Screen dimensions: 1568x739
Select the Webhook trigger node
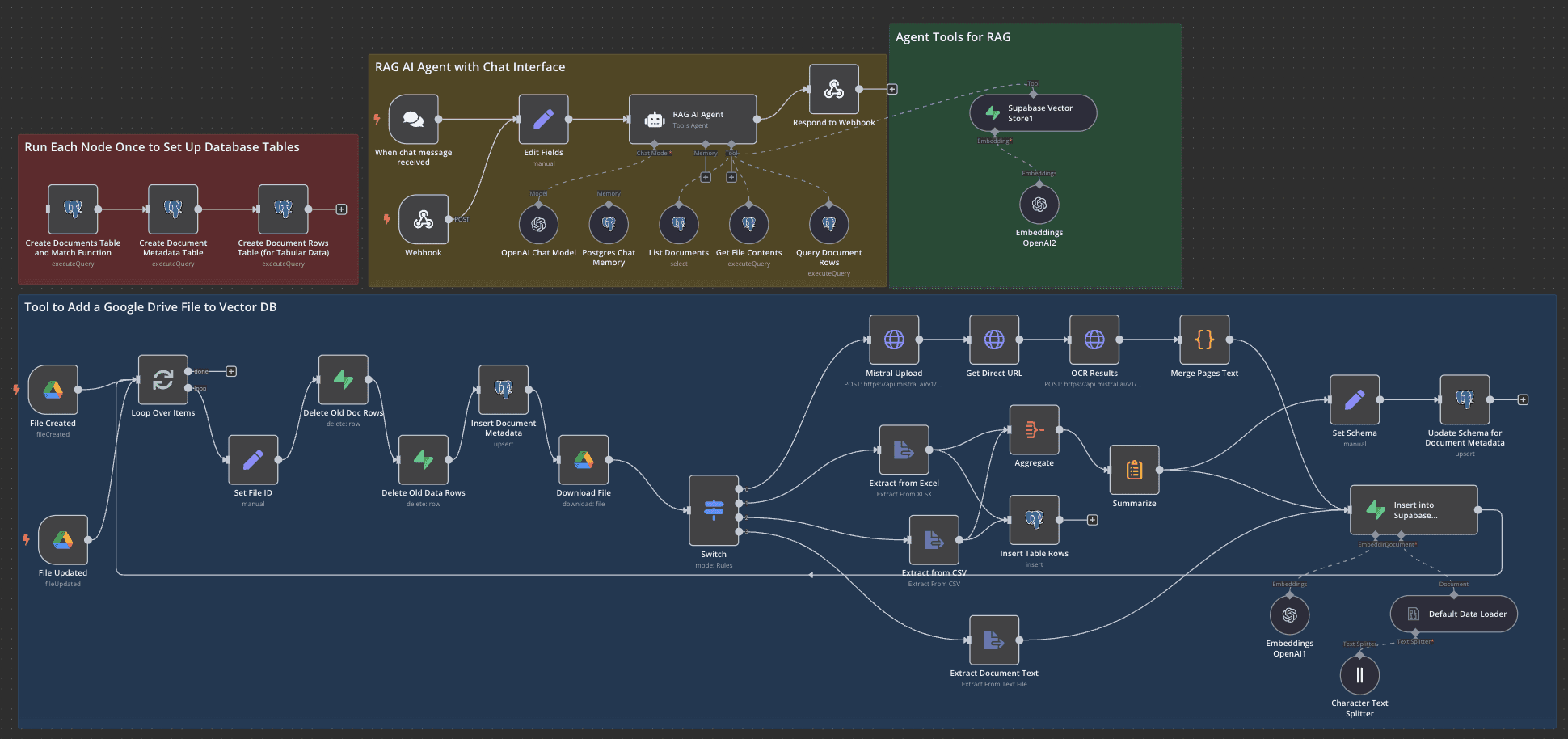point(424,219)
